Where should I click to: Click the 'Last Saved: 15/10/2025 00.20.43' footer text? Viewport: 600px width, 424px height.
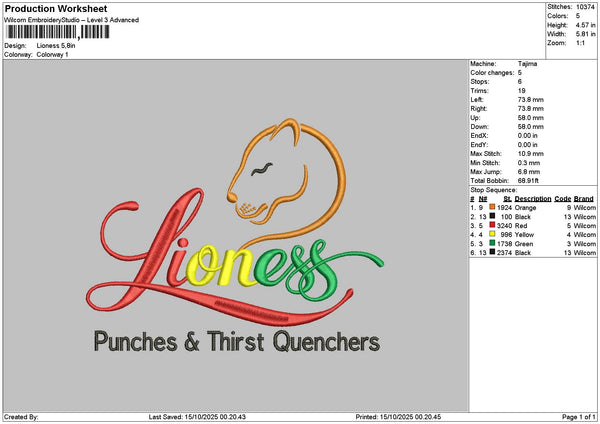point(197,417)
